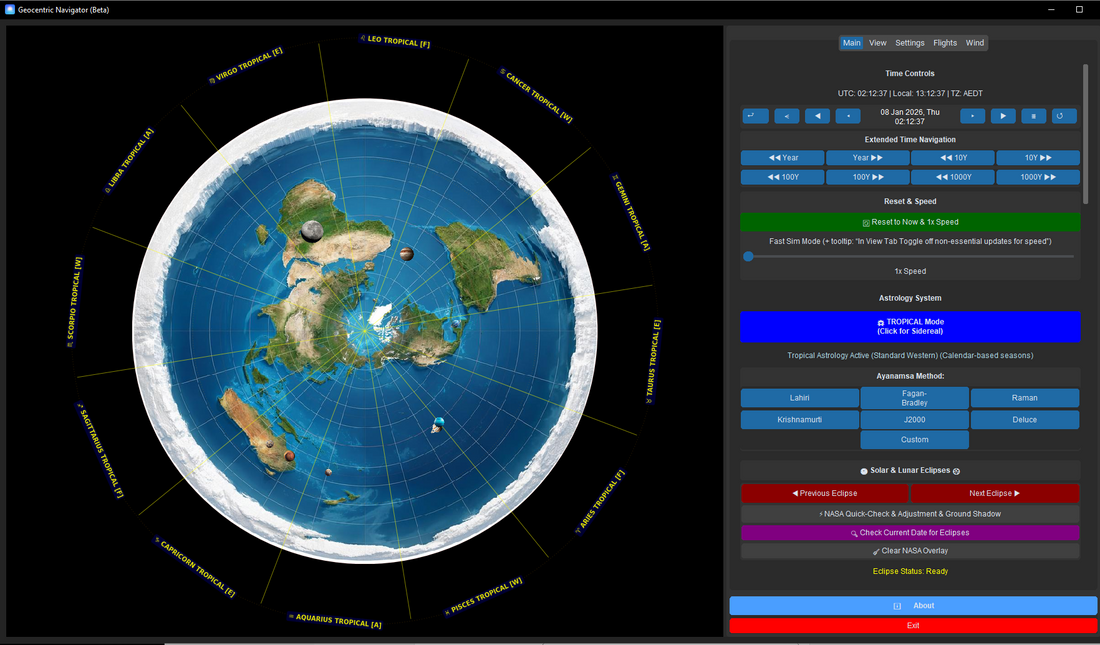
Task: Collapse the Solar & Lunar Eclipses section
Action: 864,470
